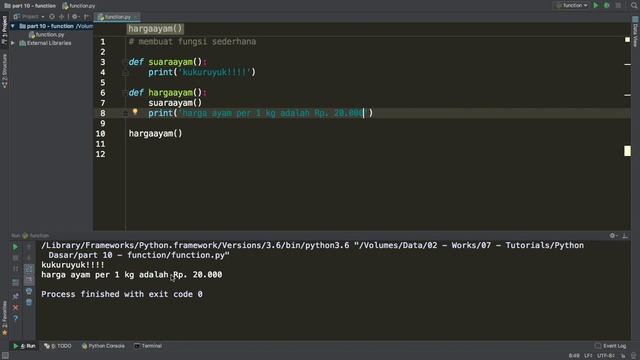This screenshot has width=640, height=360.
Task: Click line number 10 in gutter
Action: click(100, 134)
